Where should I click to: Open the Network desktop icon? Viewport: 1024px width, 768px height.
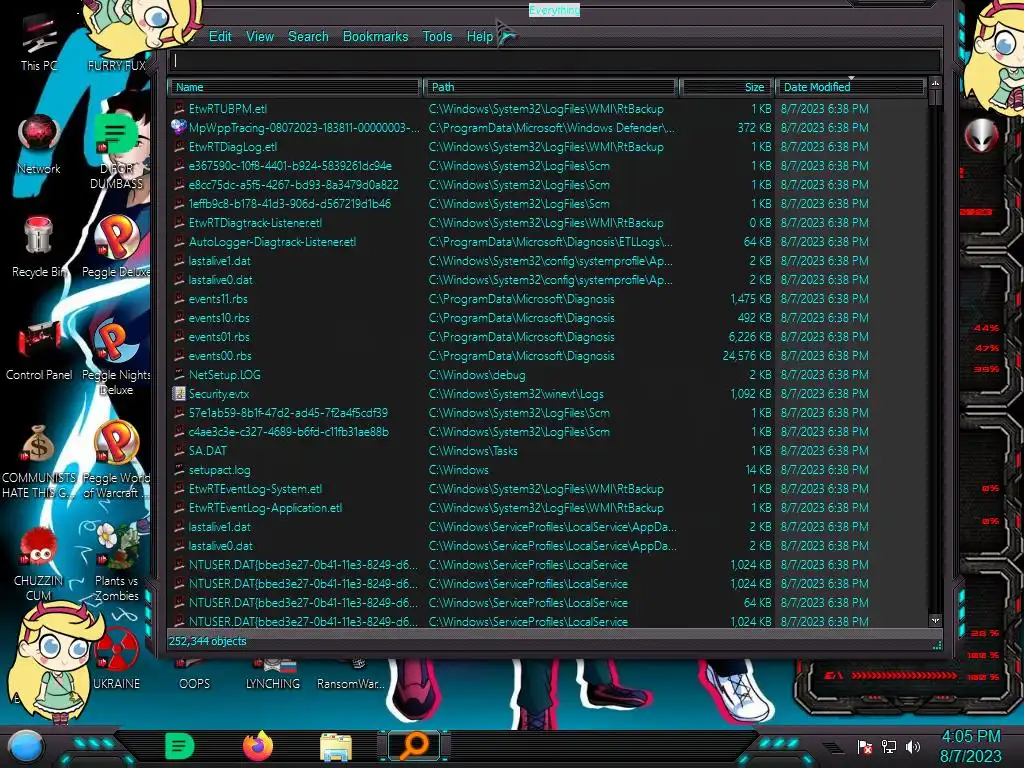coord(39,144)
